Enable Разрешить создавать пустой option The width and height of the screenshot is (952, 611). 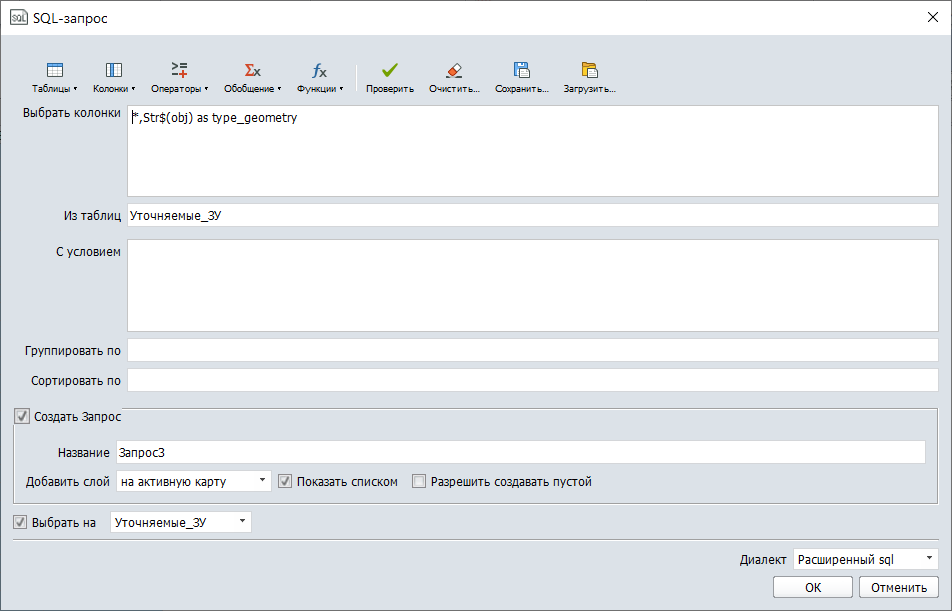(419, 481)
